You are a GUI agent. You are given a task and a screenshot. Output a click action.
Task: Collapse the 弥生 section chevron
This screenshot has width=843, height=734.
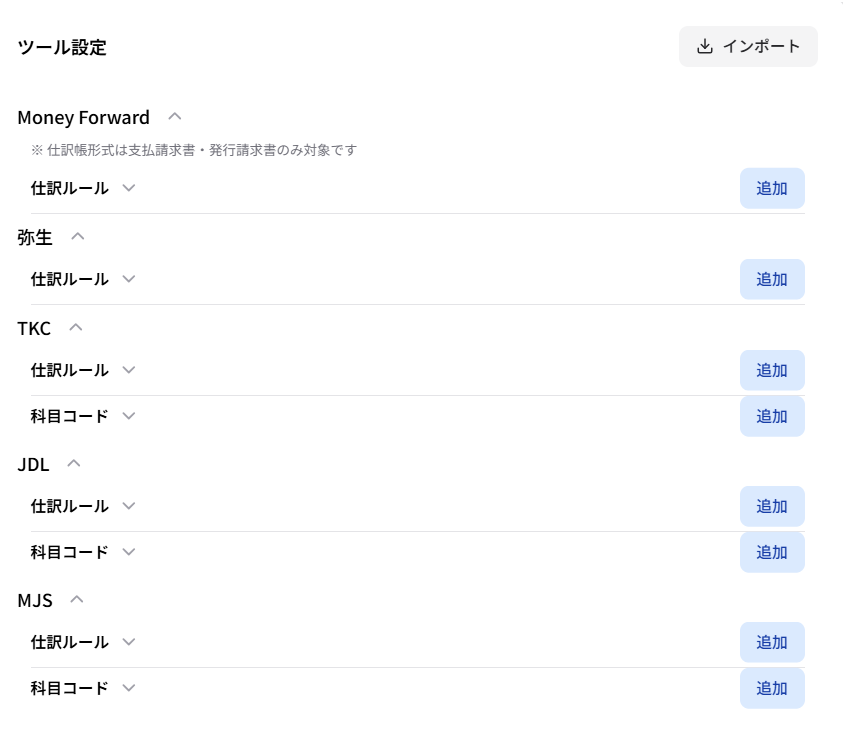(x=78, y=237)
